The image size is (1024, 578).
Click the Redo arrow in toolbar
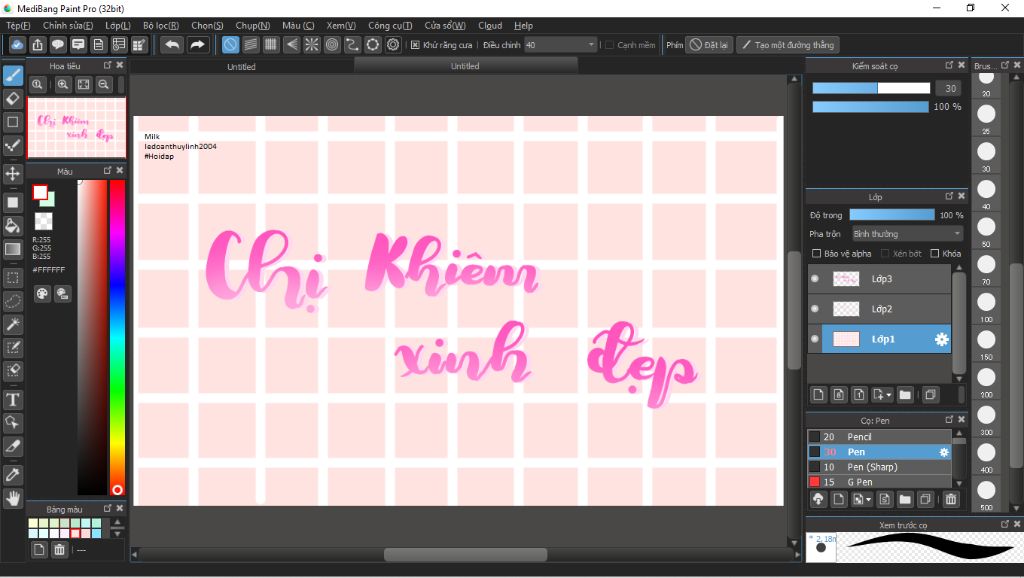(197, 44)
